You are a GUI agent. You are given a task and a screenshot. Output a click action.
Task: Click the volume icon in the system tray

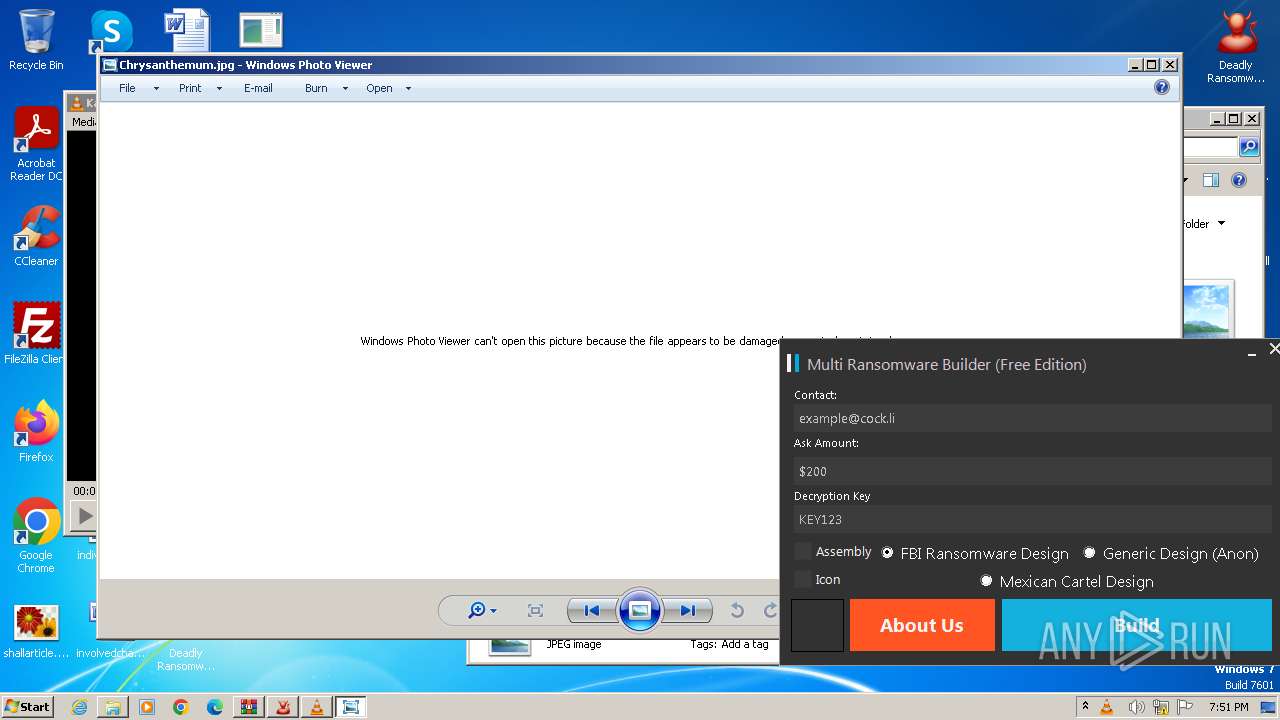tap(1136, 707)
